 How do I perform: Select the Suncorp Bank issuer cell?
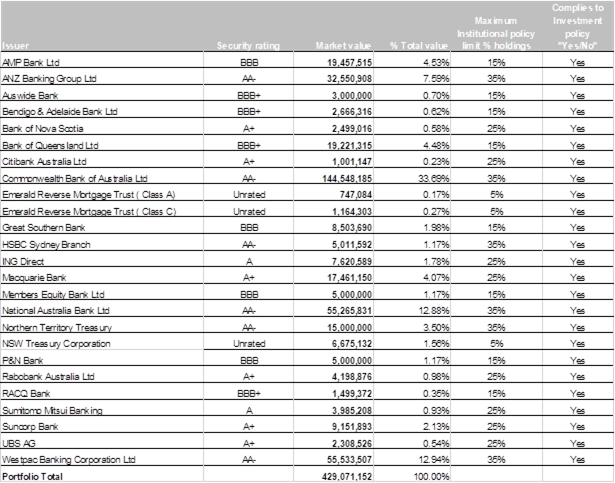(x=30, y=426)
